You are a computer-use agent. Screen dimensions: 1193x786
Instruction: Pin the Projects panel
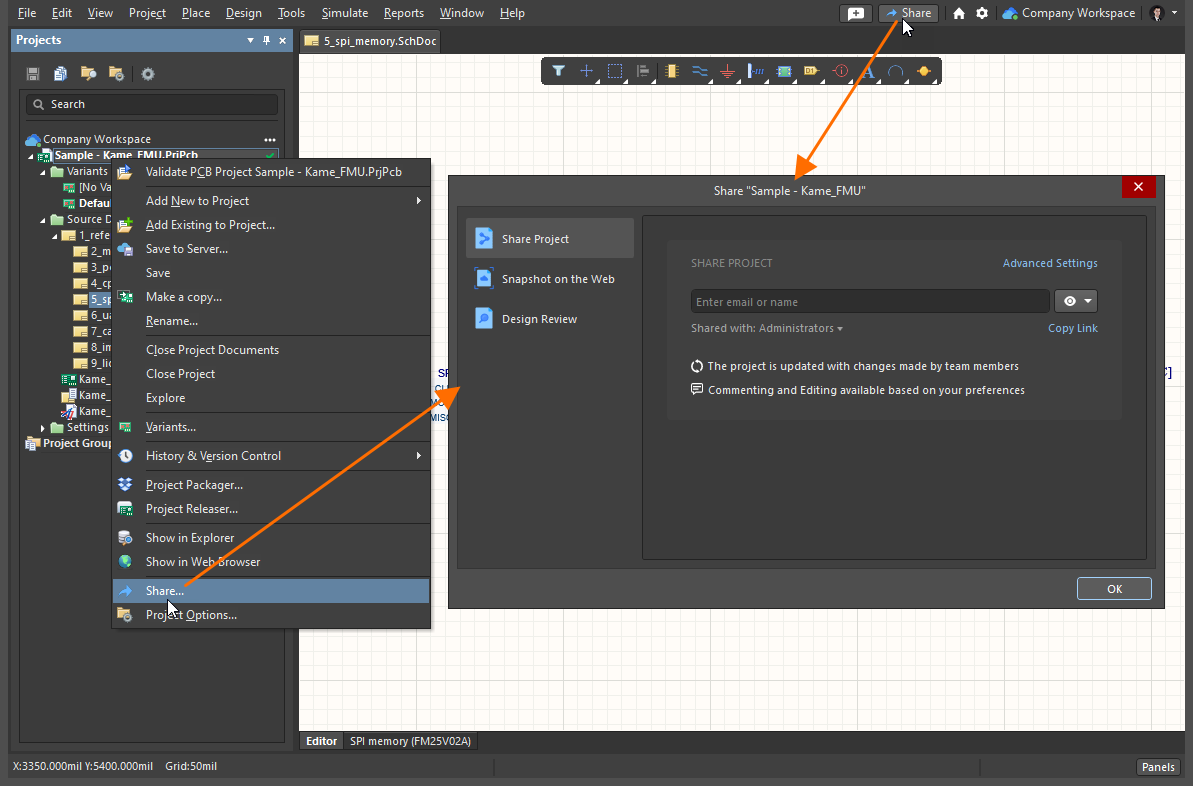[266, 40]
